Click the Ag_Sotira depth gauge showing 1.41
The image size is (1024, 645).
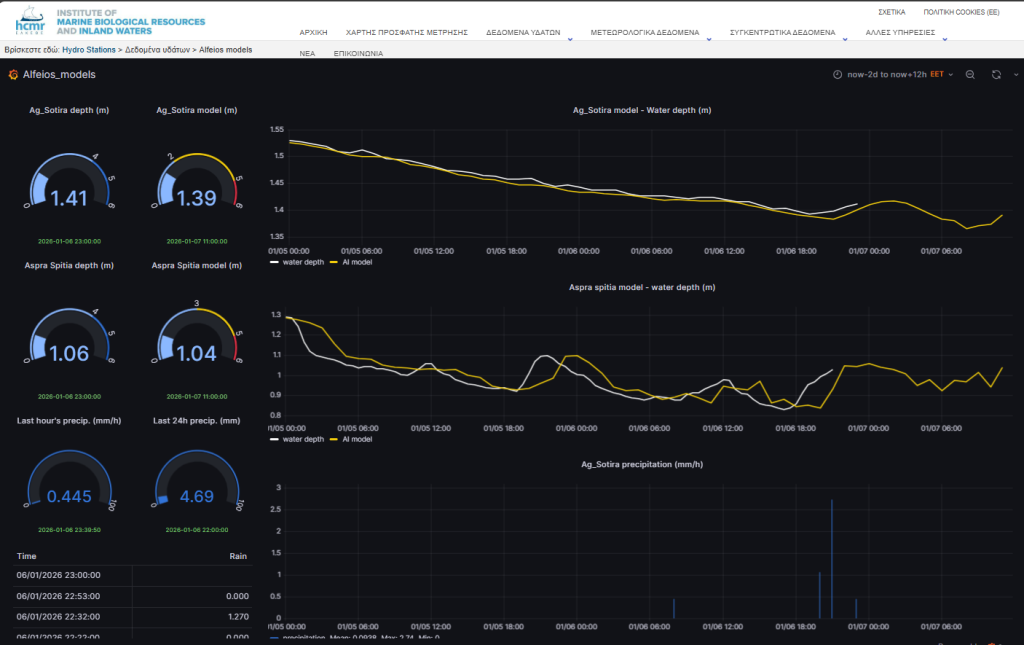point(69,187)
